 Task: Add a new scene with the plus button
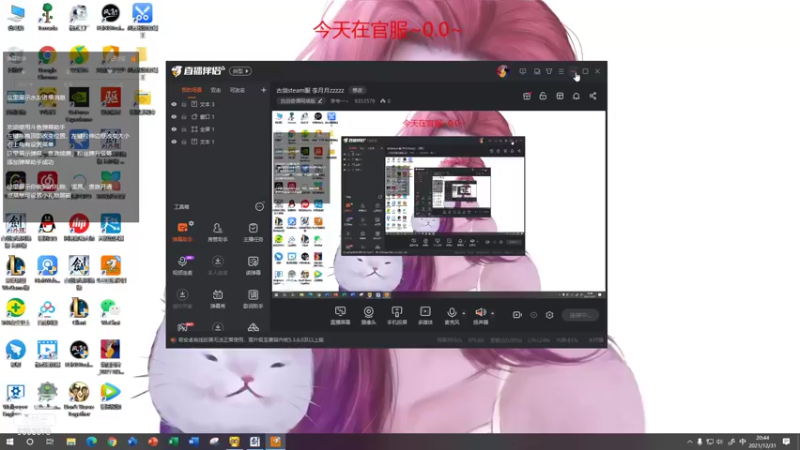(x=263, y=90)
